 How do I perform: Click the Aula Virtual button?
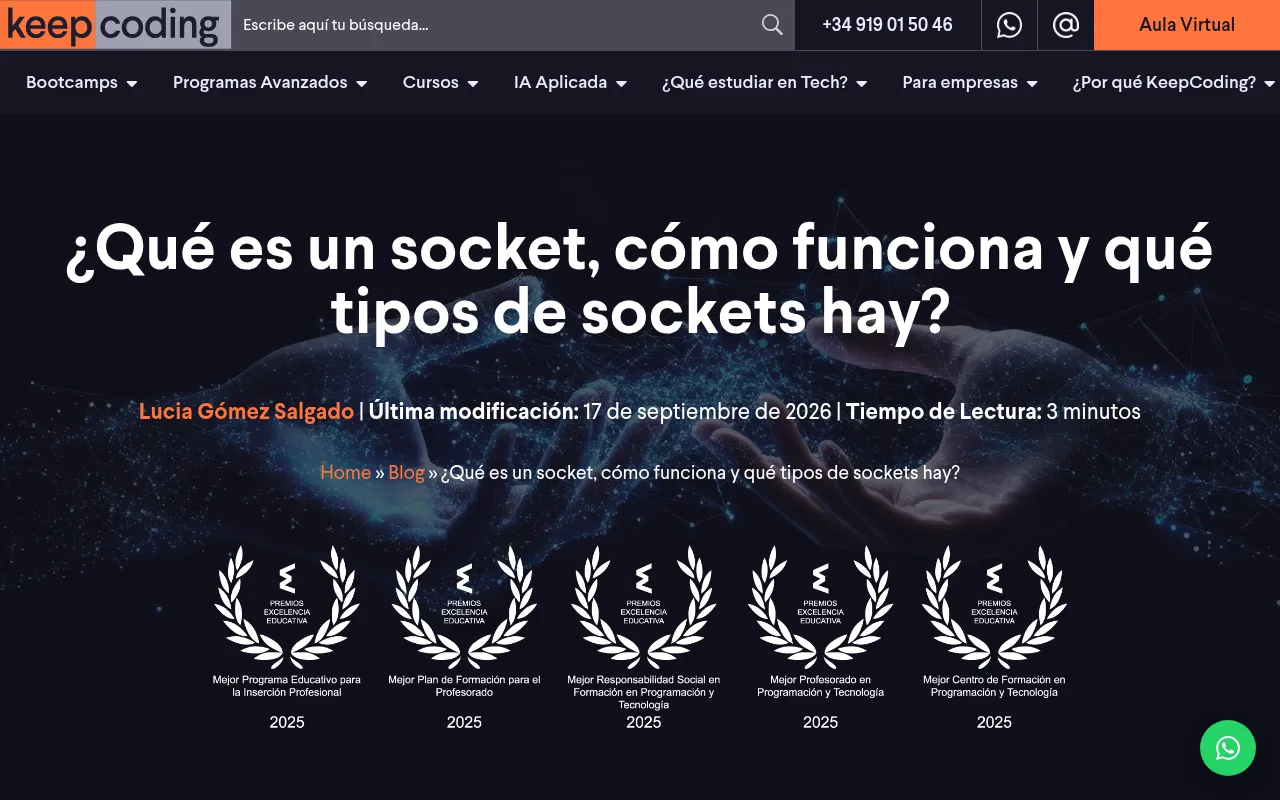pyautogui.click(x=1187, y=25)
